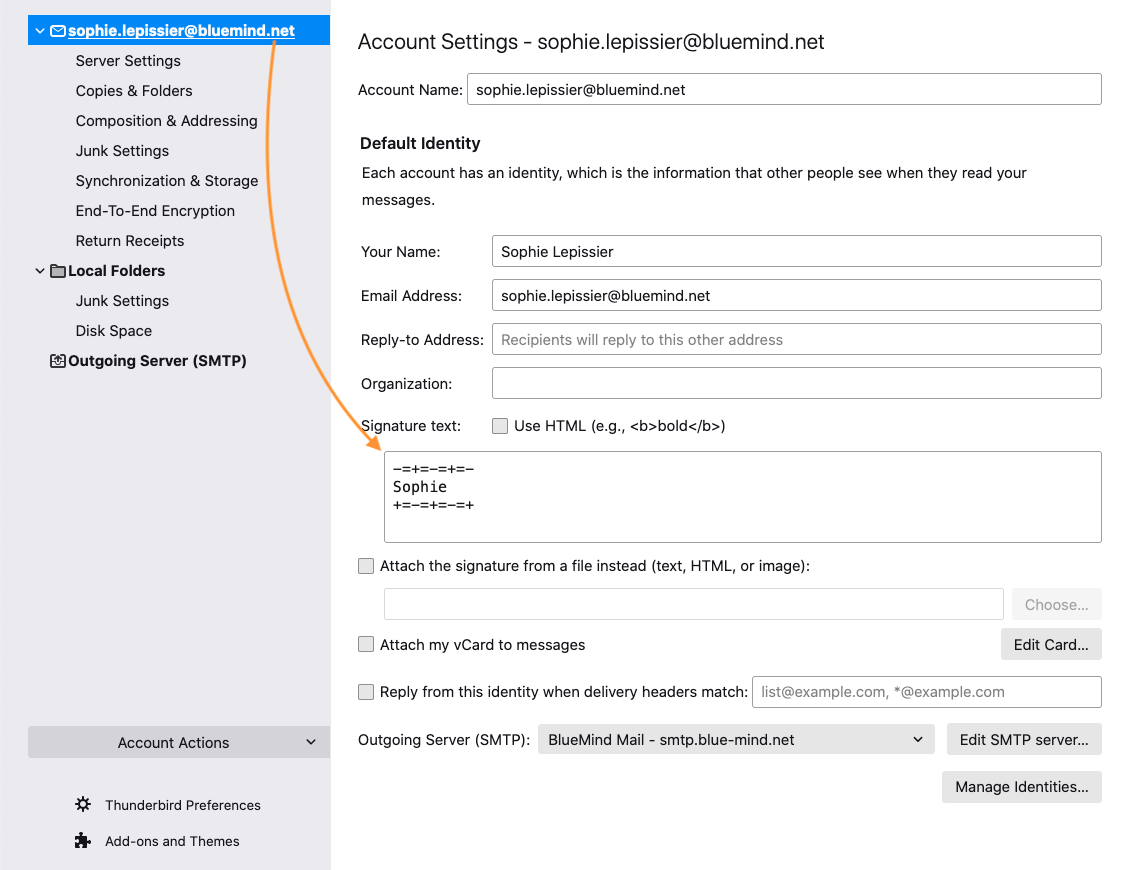The width and height of the screenshot is (1130, 870).
Task: Click the Thunderbird Preferences gear icon
Action: tap(83, 804)
